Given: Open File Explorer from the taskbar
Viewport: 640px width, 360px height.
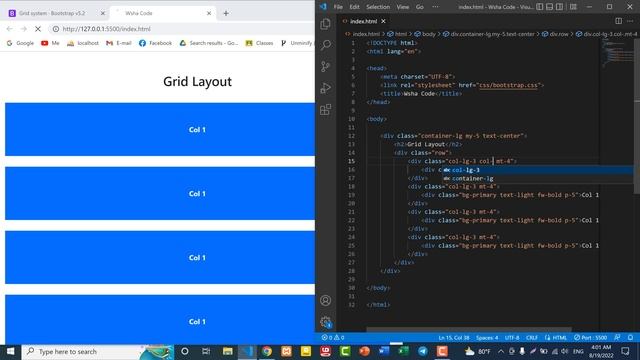Looking at the screenshot, I should (227, 351).
